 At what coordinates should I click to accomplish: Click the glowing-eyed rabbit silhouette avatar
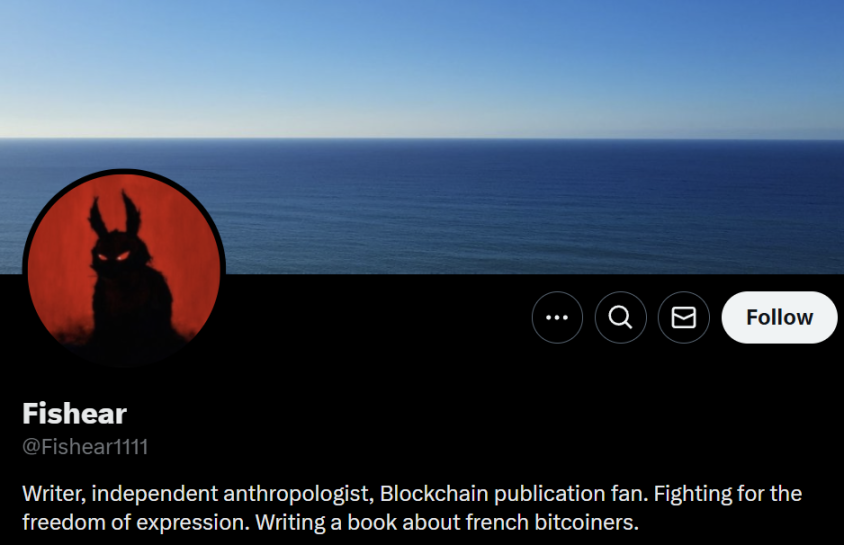pos(124,269)
